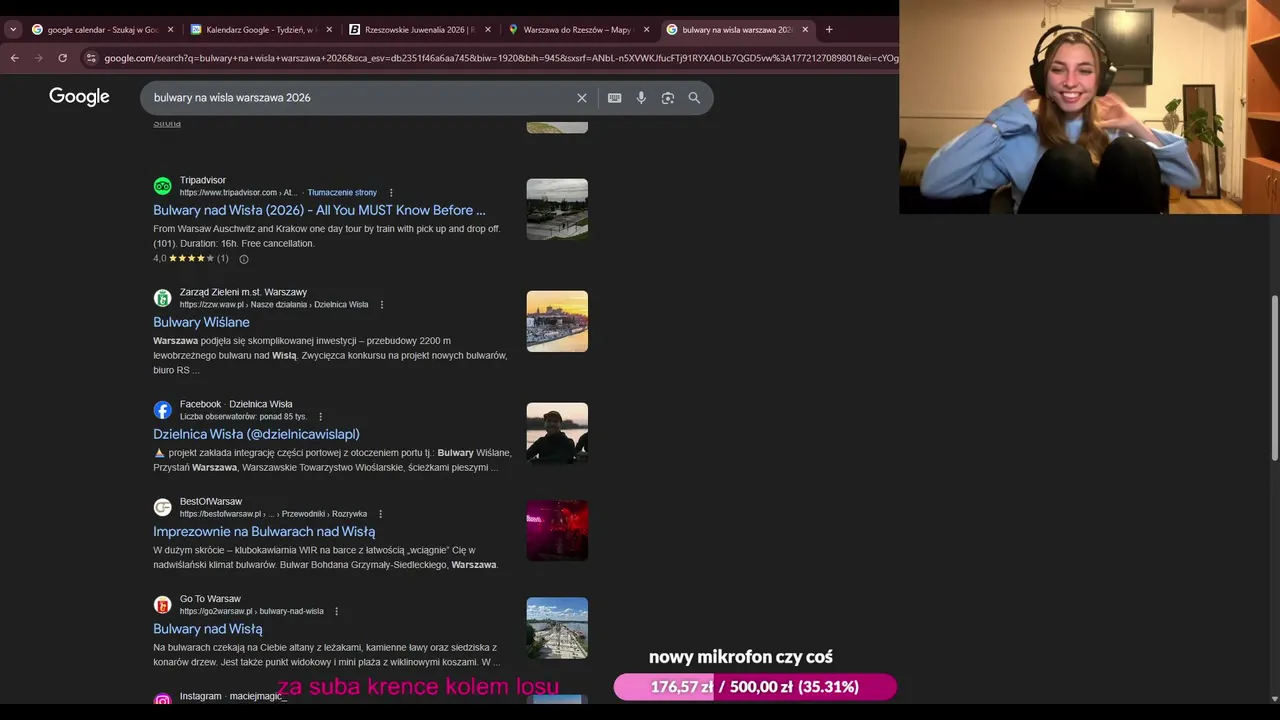Click the Dzielnica Wisła Facebook thumbnail
The height and width of the screenshot is (720, 1280).
pos(557,433)
